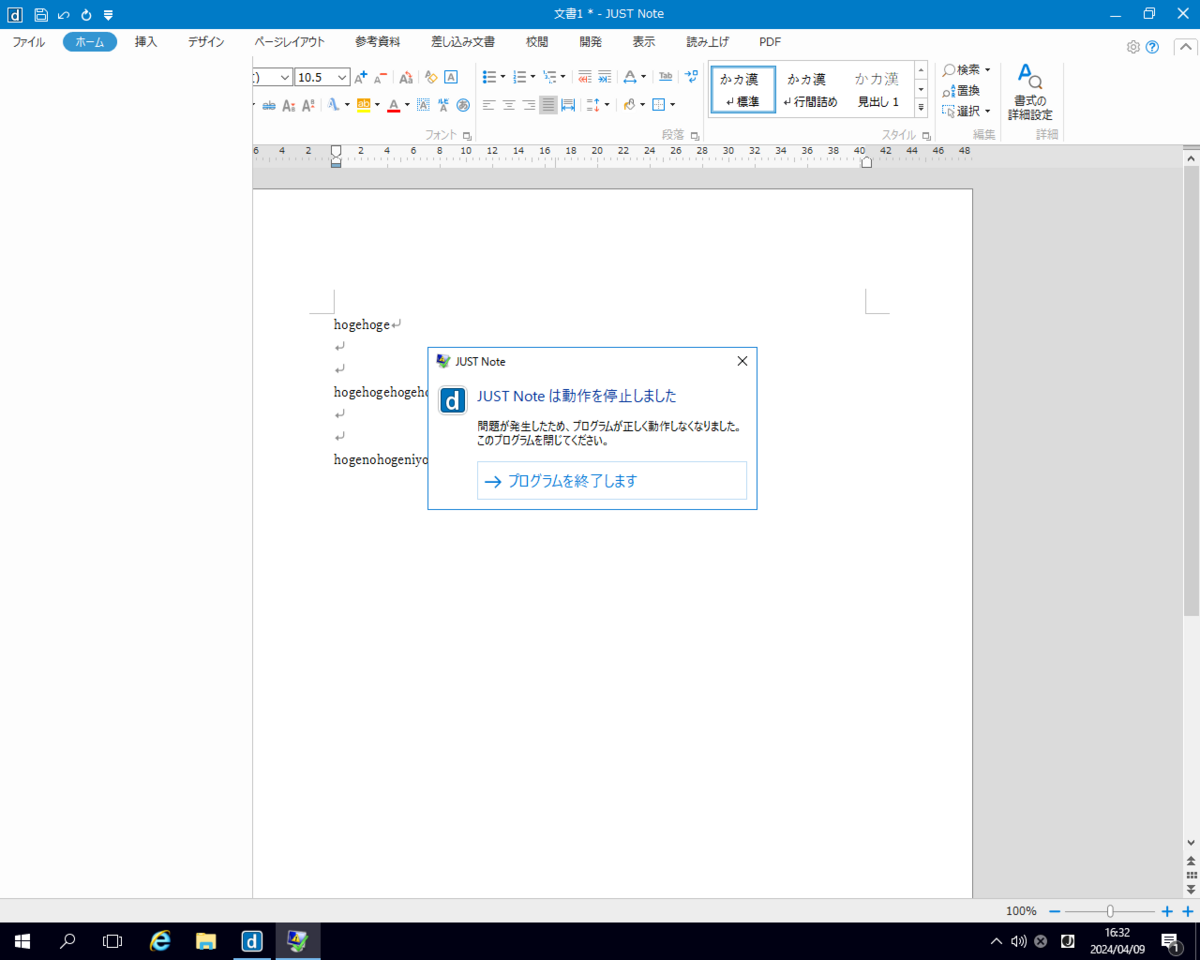1200x960 pixels.
Task: Toggle superscript formatting
Action: (308, 105)
